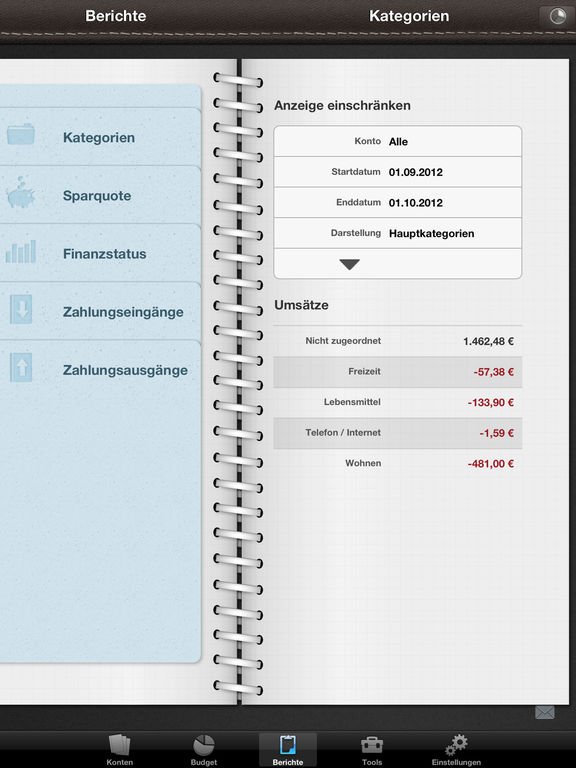Expand more filter options with triangle arrow

tap(350, 264)
